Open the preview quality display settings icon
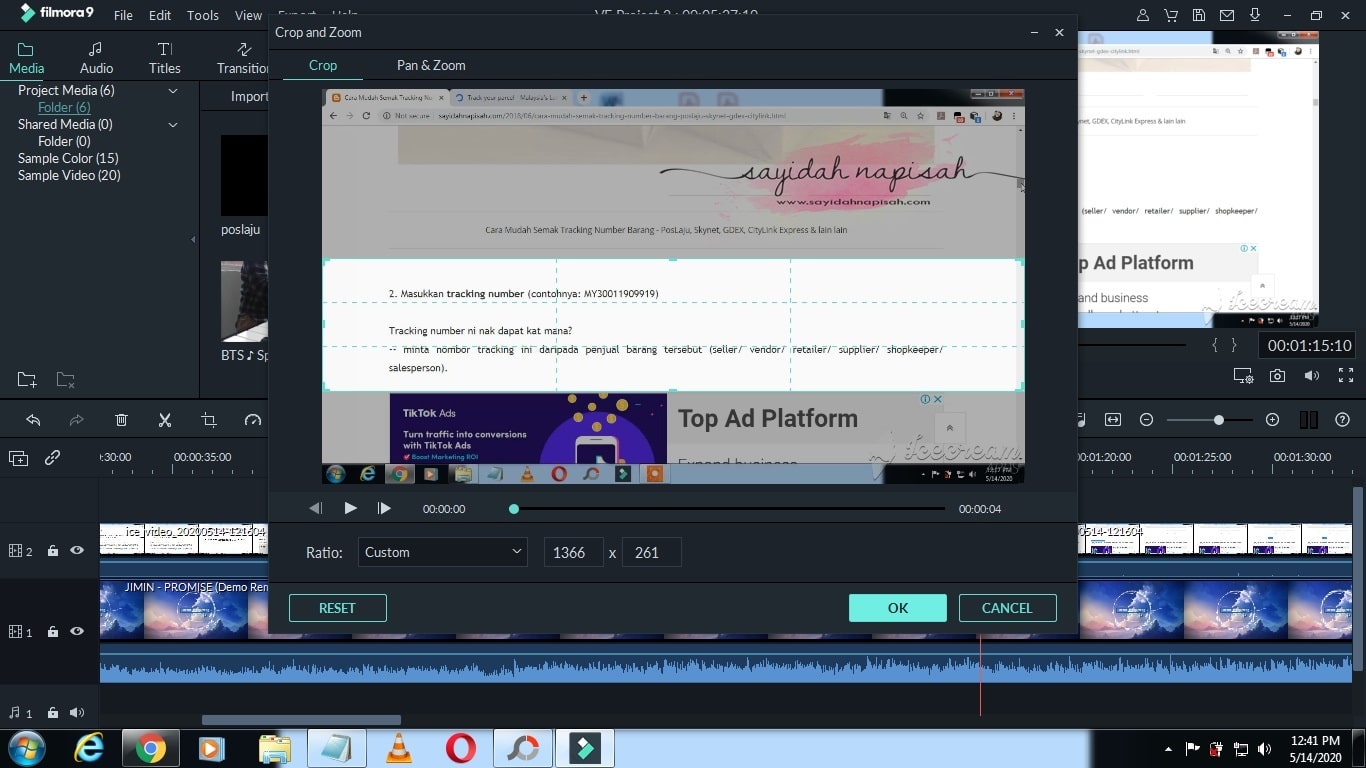 (x=1243, y=376)
